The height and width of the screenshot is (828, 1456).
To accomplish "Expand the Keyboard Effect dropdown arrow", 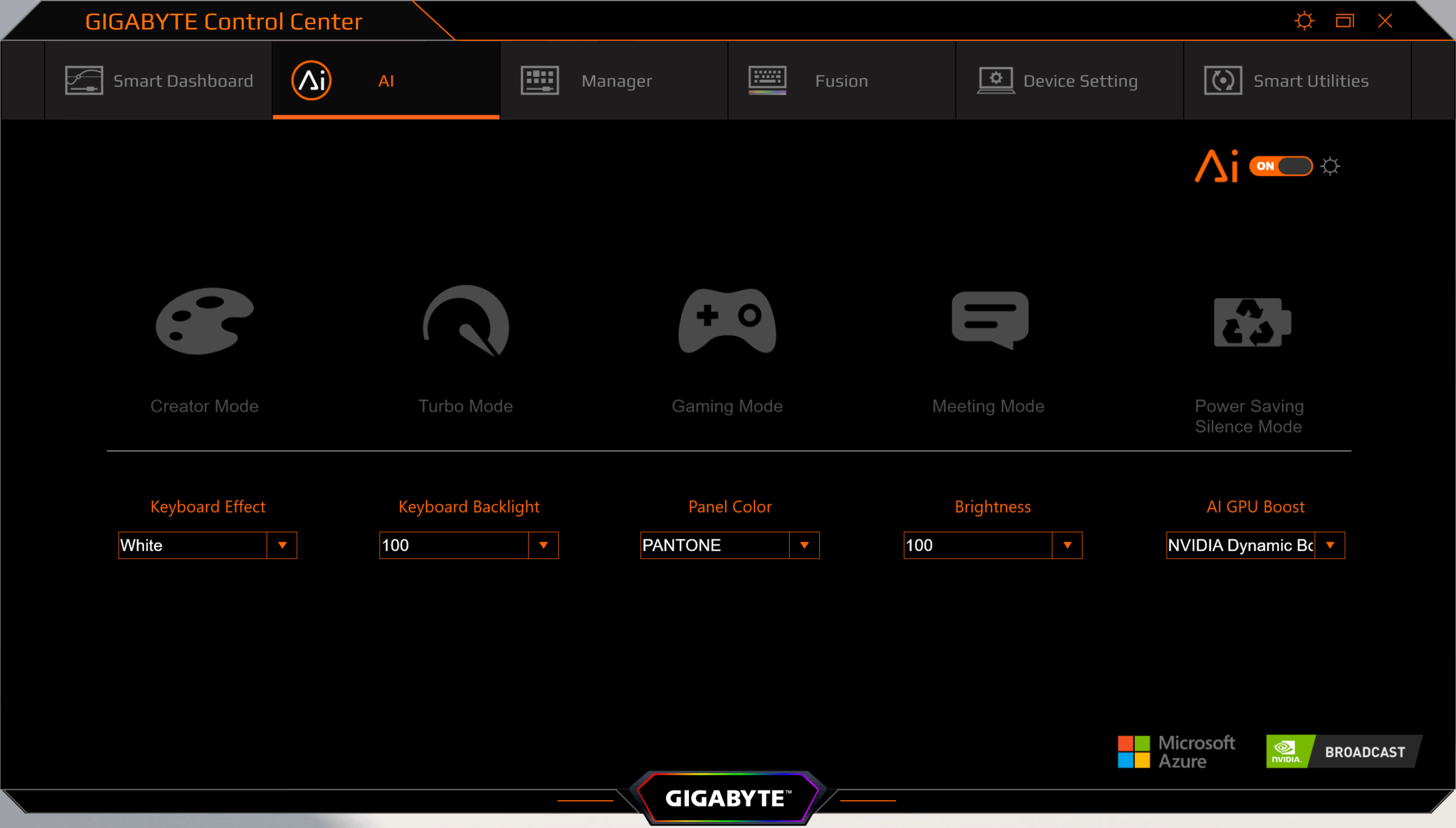I will [x=282, y=546].
